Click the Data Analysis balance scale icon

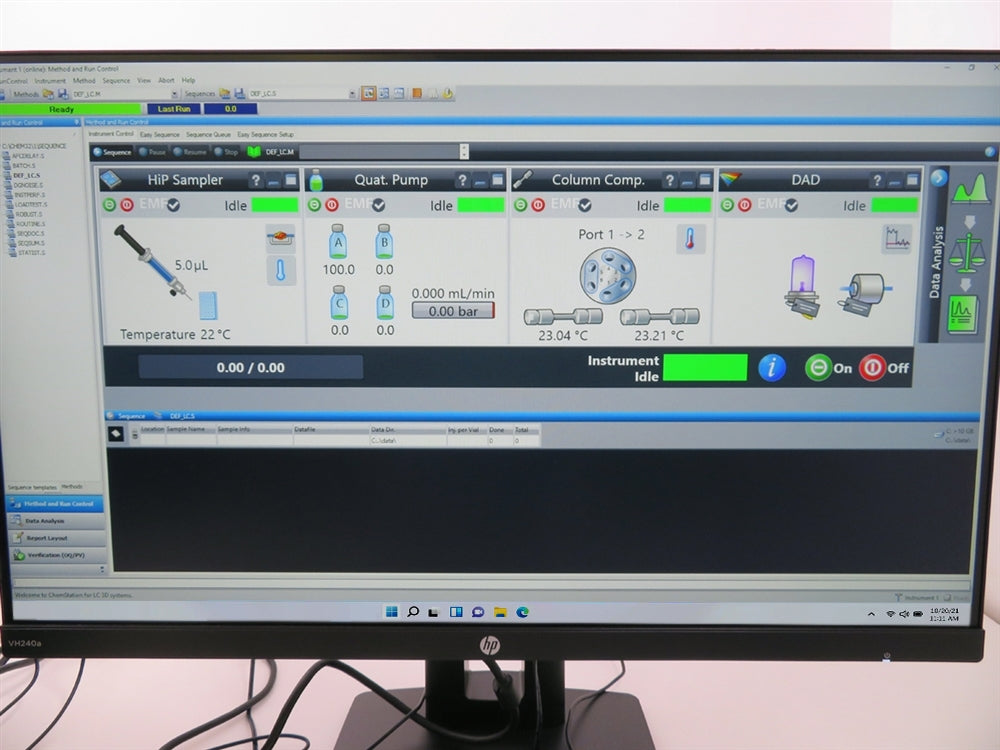pyautogui.click(x=966, y=254)
